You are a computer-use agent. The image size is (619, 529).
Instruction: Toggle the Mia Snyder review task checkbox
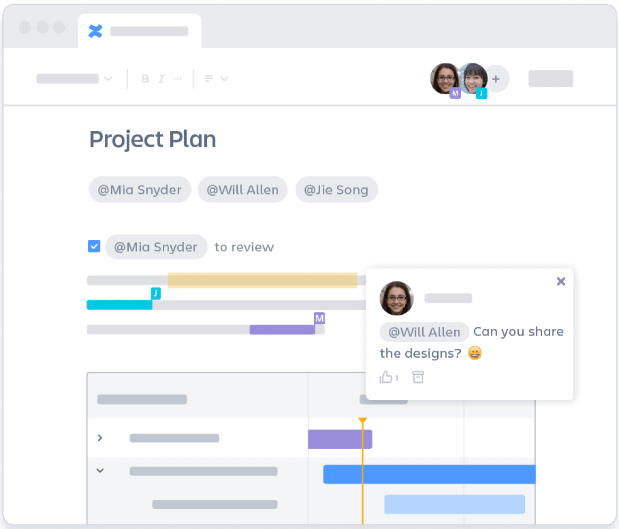click(x=94, y=246)
